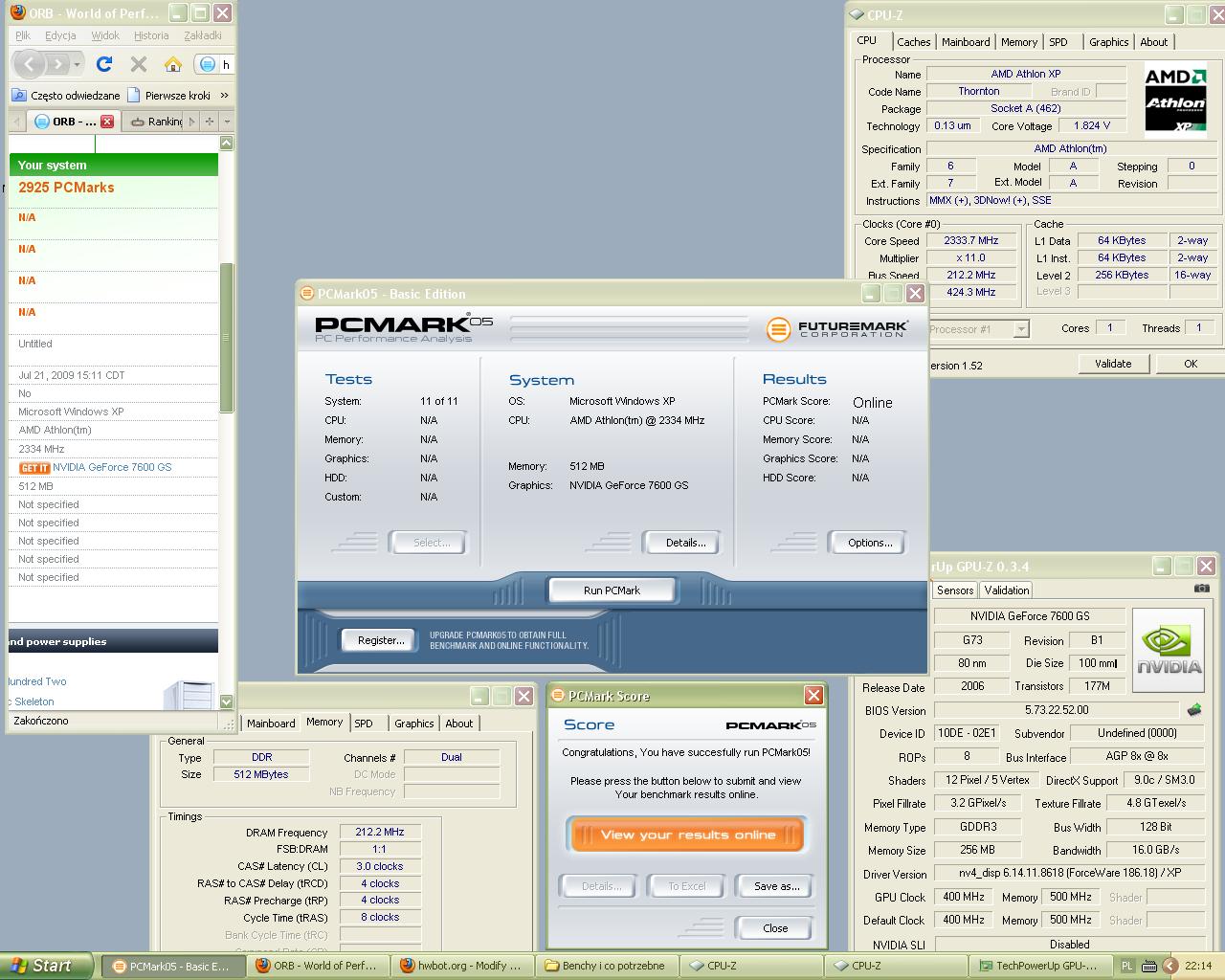Click the GPU-Z BIOS save icon
This screenshot has width=1225, height=980.
point(1193,710)
